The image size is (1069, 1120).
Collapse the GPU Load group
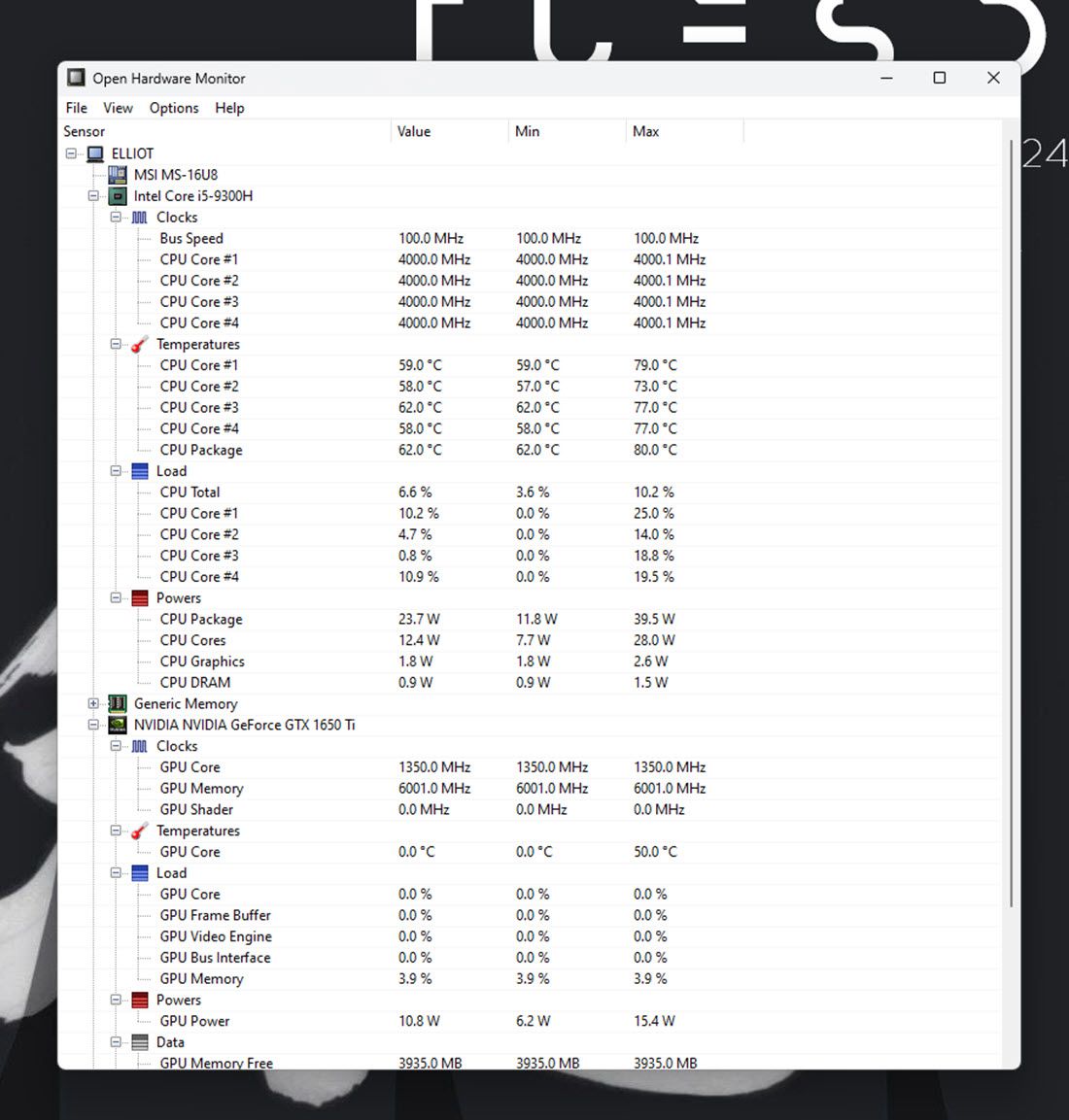pos(116,873)
